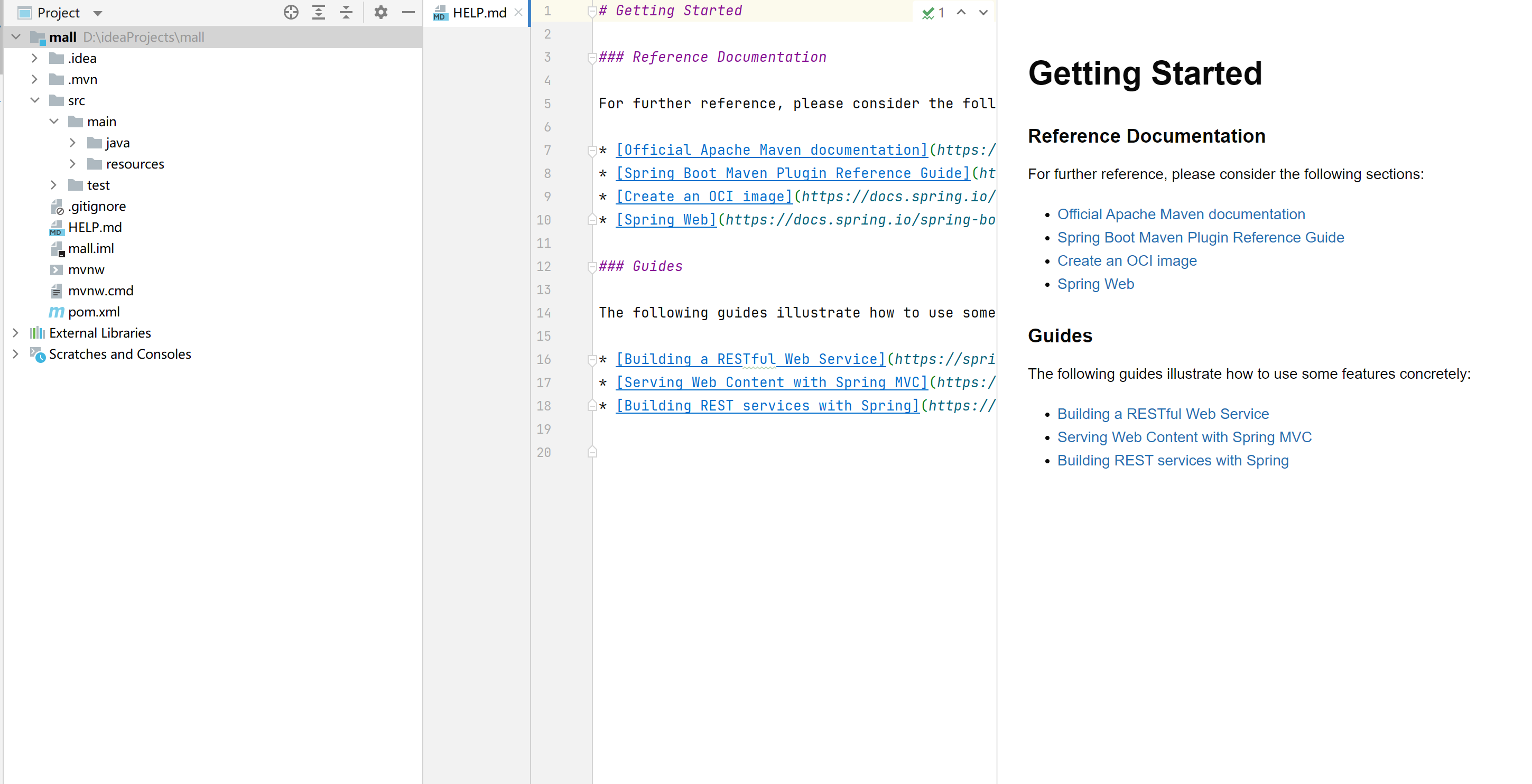The width and height of the screenshot is (1532, 784).
Task: Click the [Spring Web] link text in the editor
Action: (666, 220)
